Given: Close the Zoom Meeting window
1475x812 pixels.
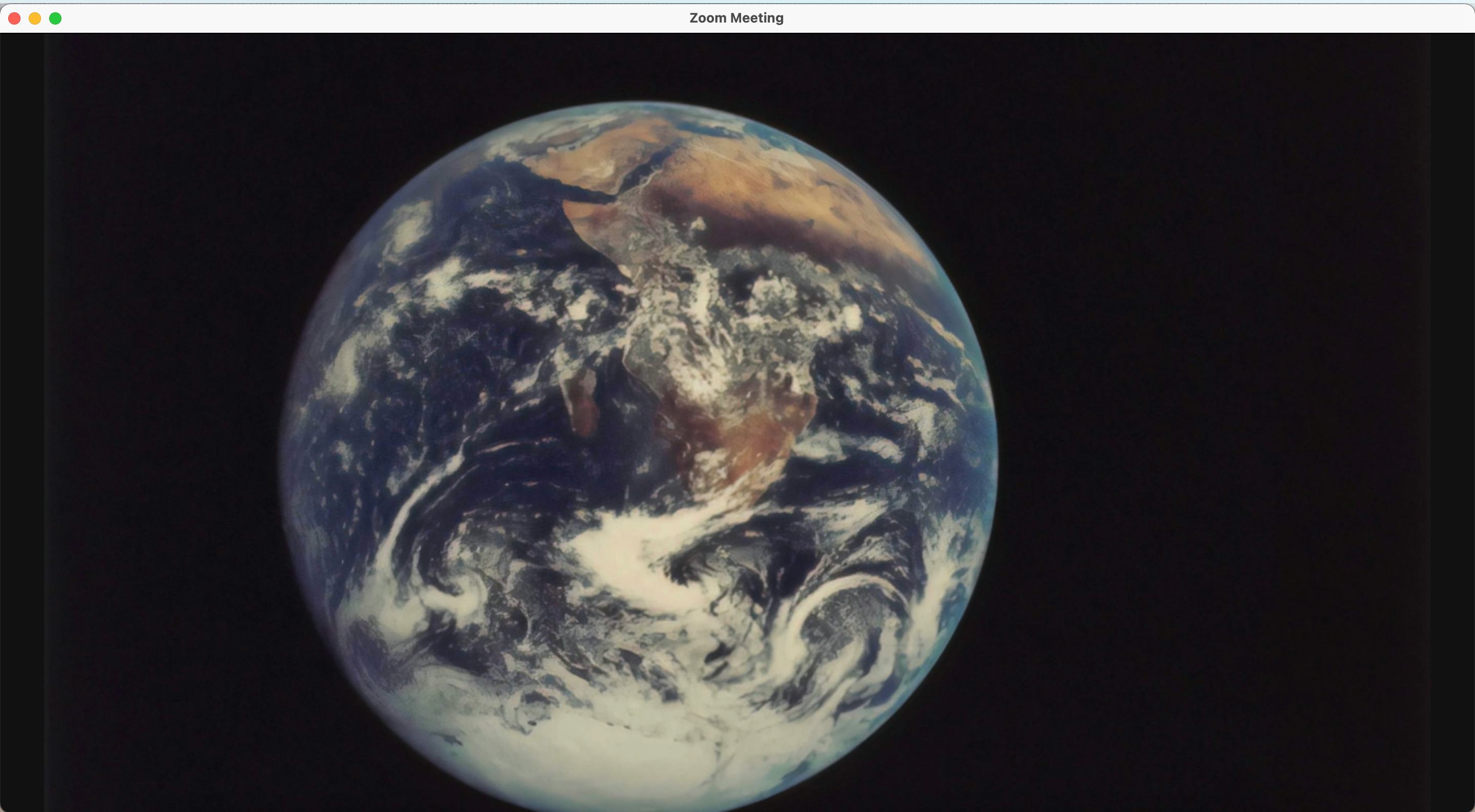Looking at the screenshot, I should point(14,18).
